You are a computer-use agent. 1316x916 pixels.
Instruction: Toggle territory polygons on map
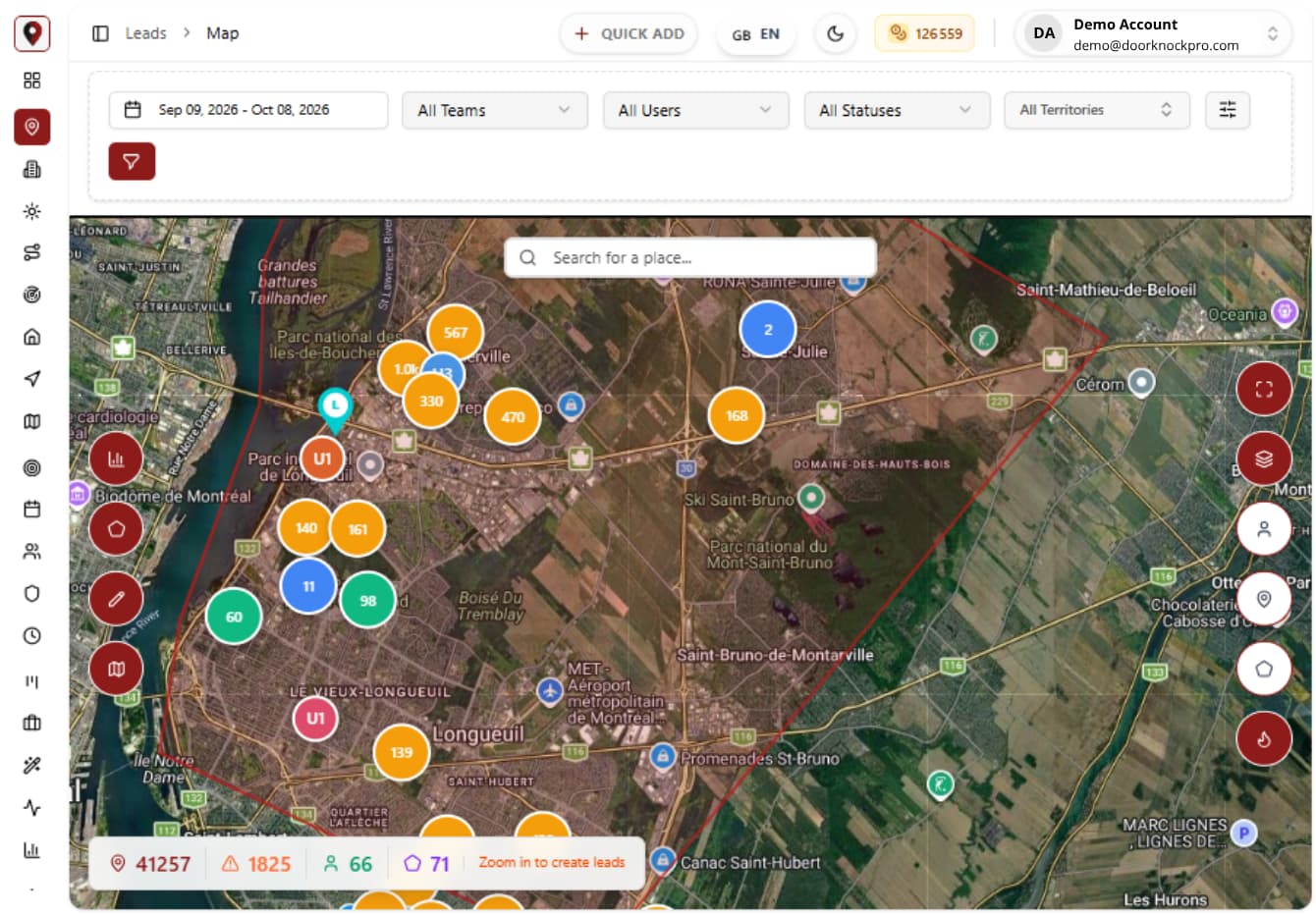point(1264,669)
